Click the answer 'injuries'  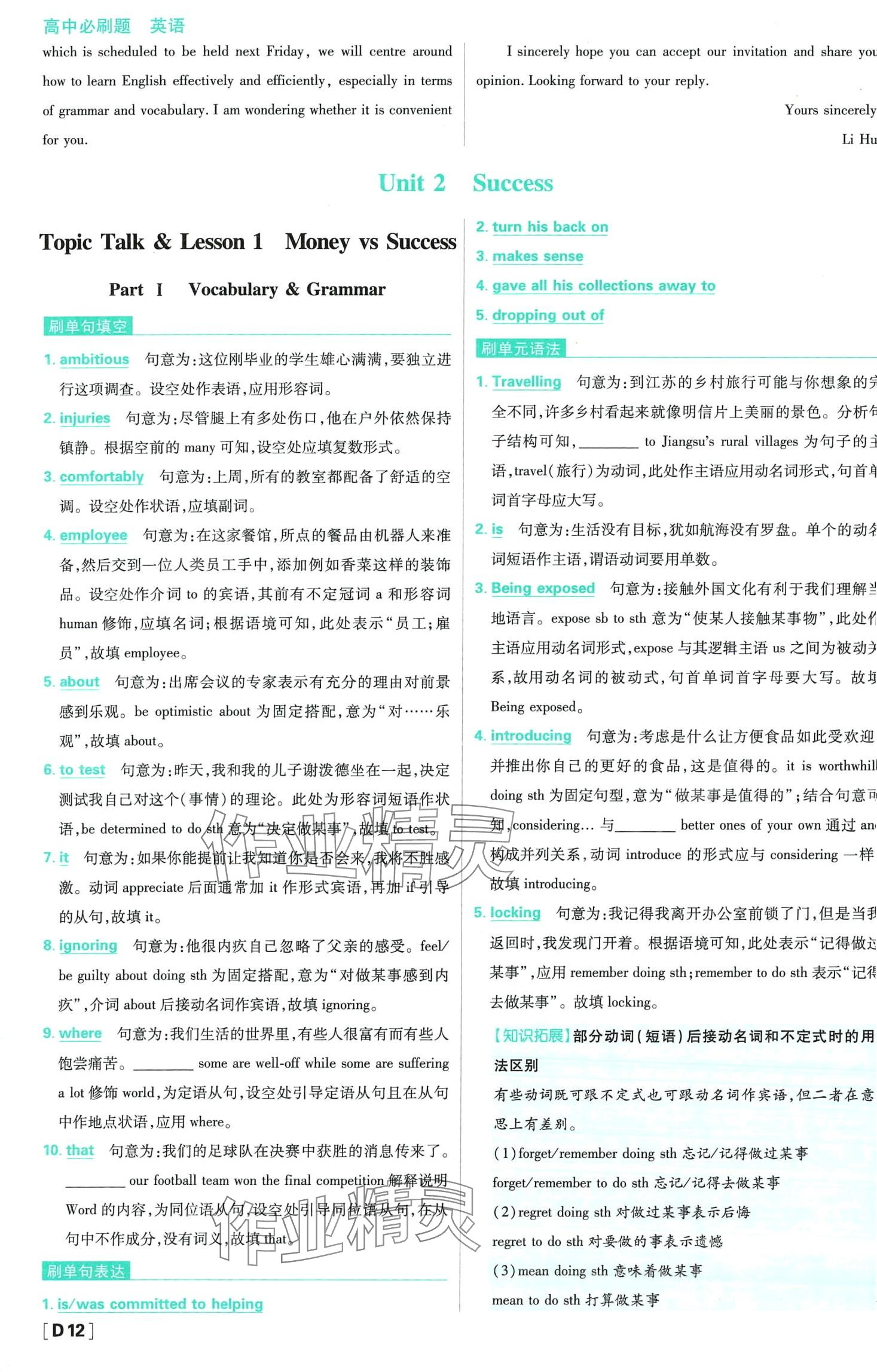click(x=85, y=418)
